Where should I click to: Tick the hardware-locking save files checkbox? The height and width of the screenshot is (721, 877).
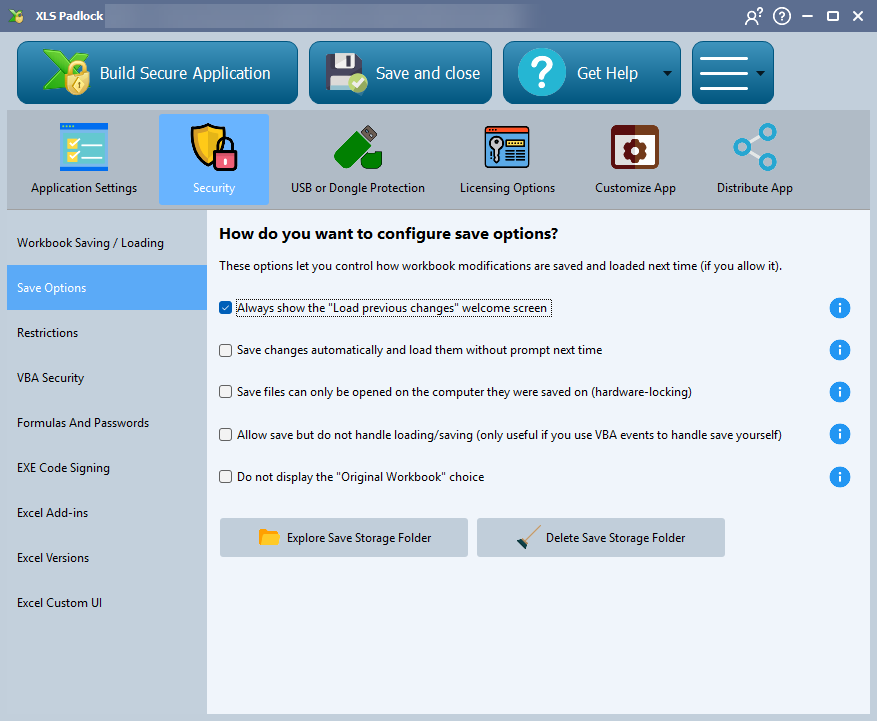pos(226,392)
